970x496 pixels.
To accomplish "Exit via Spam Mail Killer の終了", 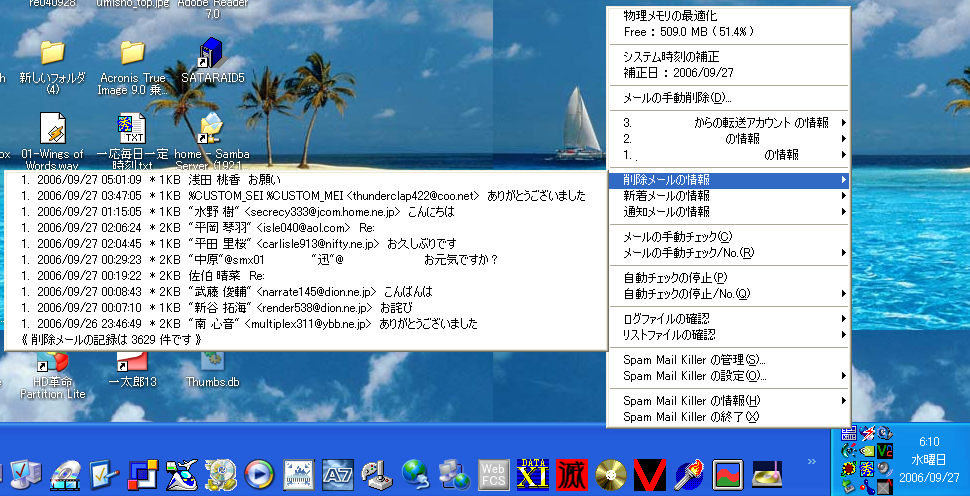I will [691, 417].
